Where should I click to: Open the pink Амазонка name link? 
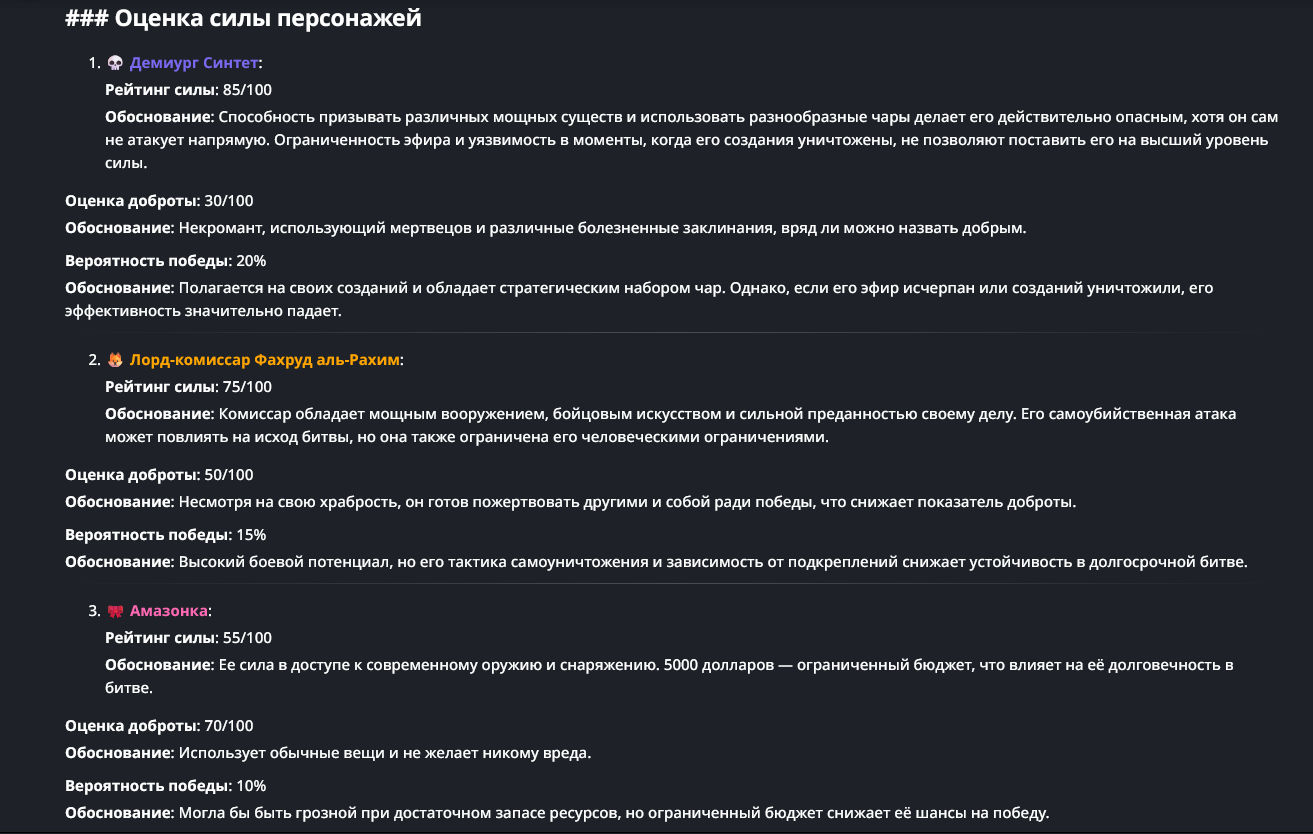[x=169, y=611]
